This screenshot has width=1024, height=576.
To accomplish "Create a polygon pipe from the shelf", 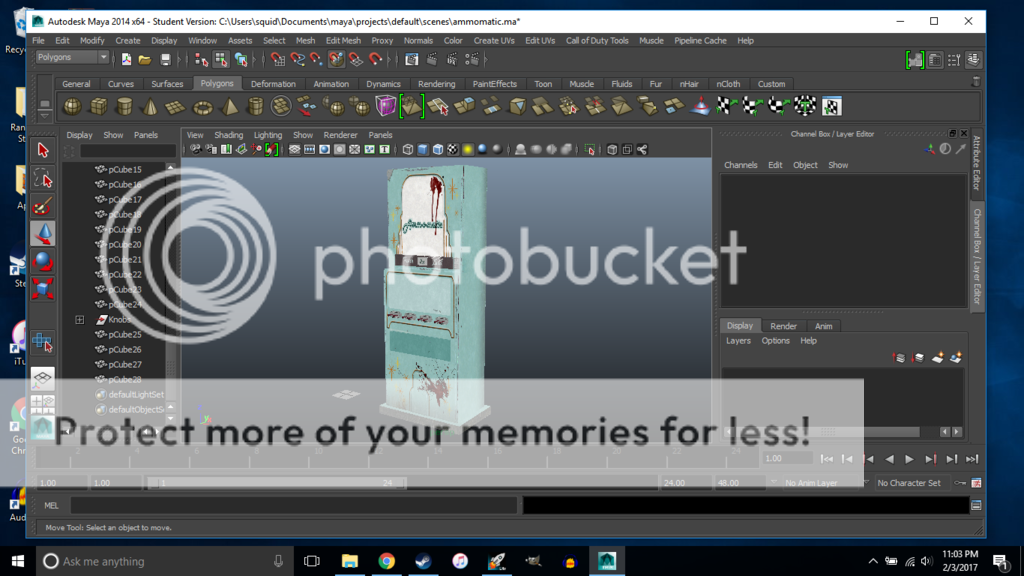I will (255, 106).
